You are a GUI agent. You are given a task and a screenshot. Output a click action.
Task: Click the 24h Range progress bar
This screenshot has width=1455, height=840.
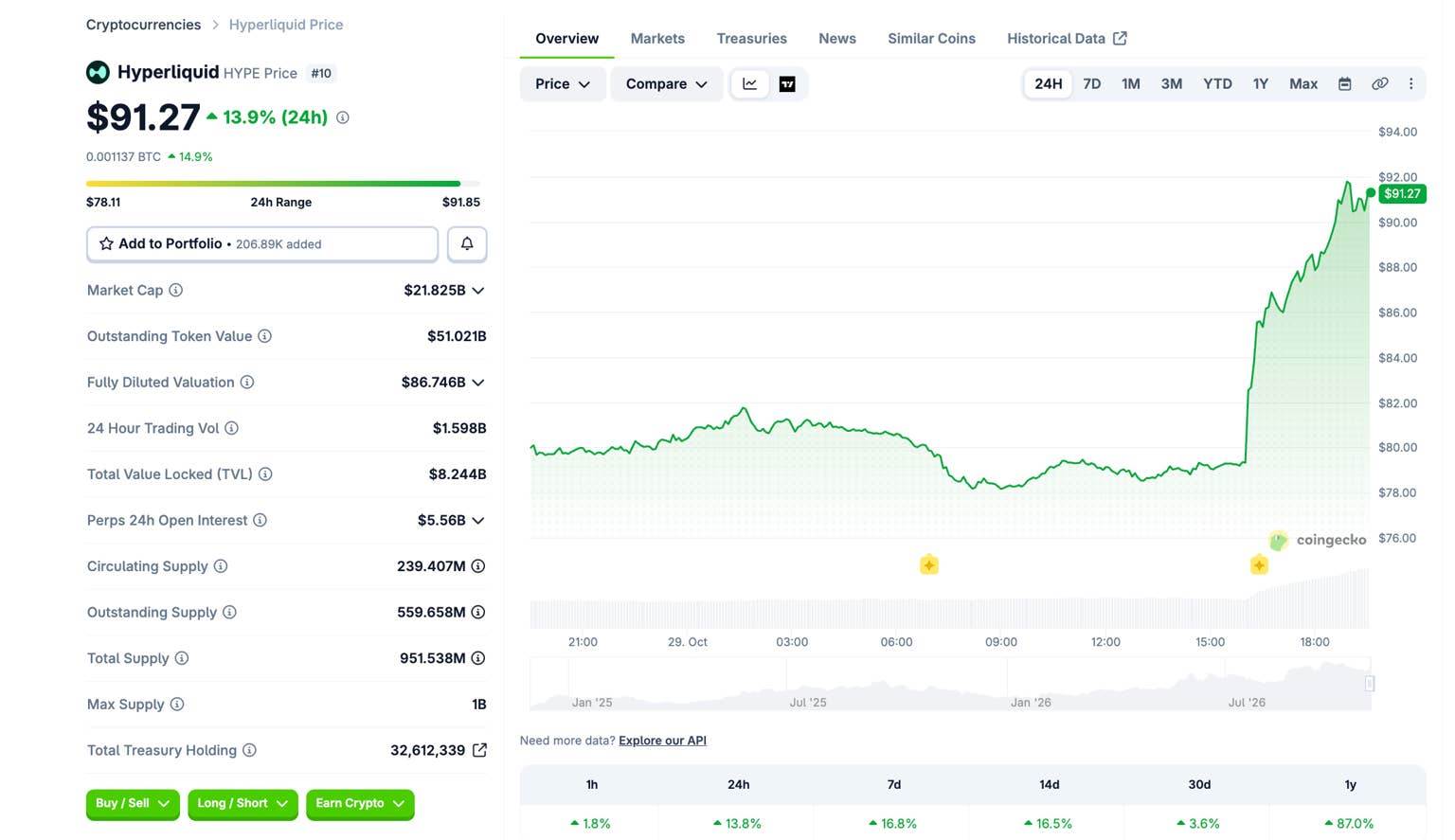[283, 184]
